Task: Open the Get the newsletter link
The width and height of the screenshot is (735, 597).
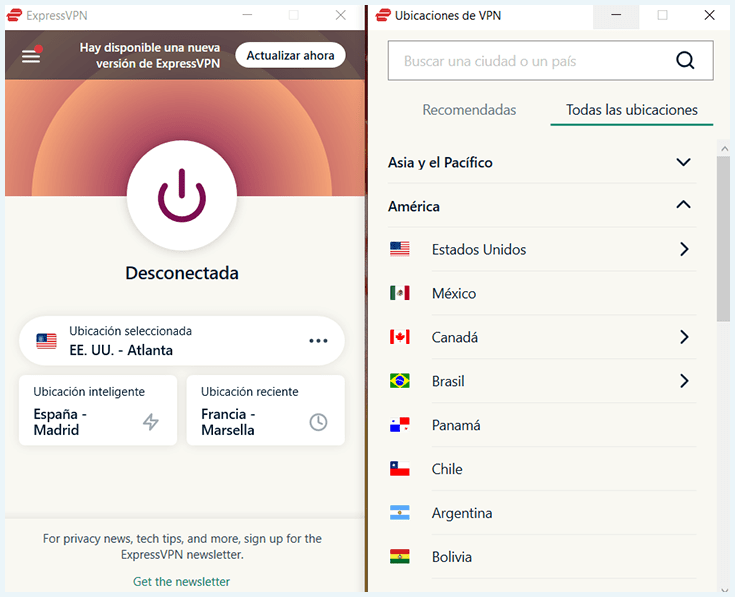Action: [181, 582]
